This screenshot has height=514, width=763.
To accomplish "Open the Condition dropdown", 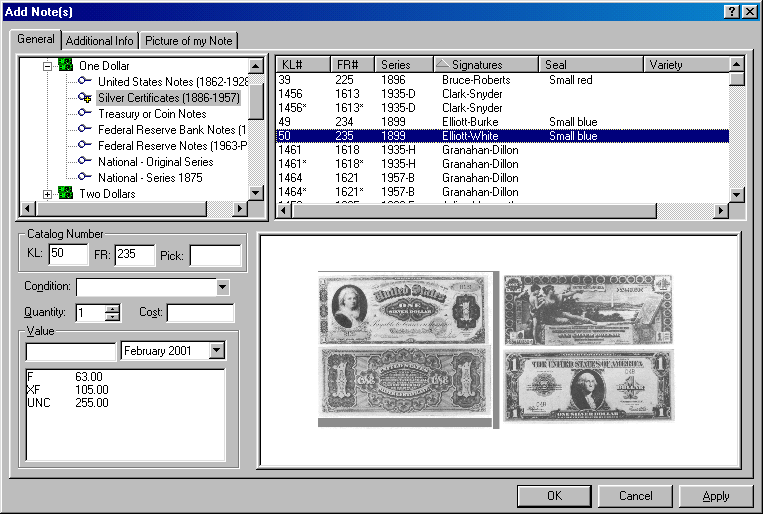I will coord(222,287).
